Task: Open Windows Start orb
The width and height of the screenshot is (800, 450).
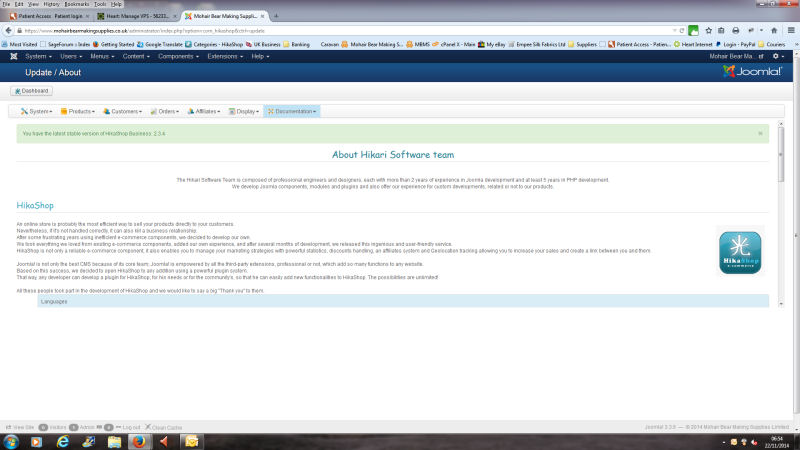Action: [11, 441]
